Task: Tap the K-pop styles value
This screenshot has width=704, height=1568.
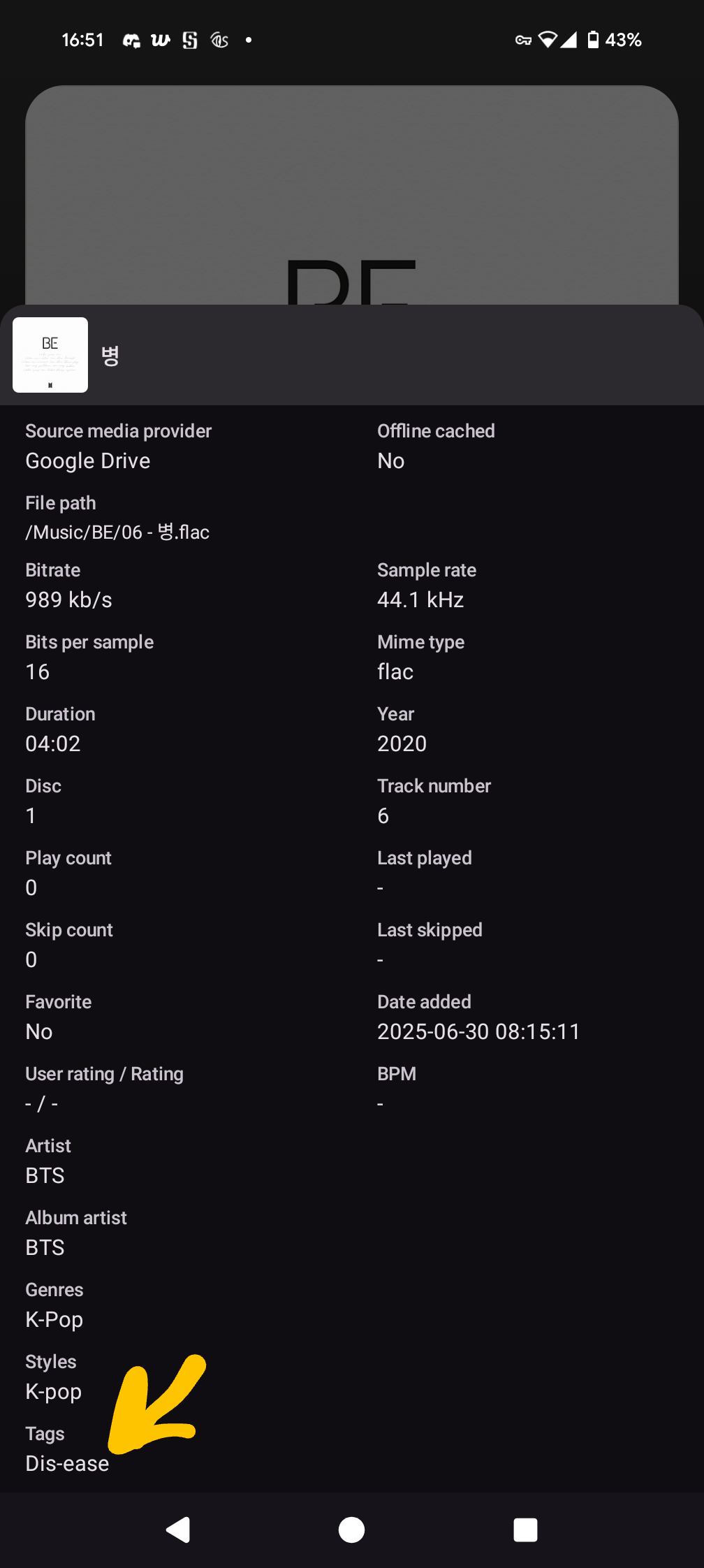Action: pos(54,1391)
